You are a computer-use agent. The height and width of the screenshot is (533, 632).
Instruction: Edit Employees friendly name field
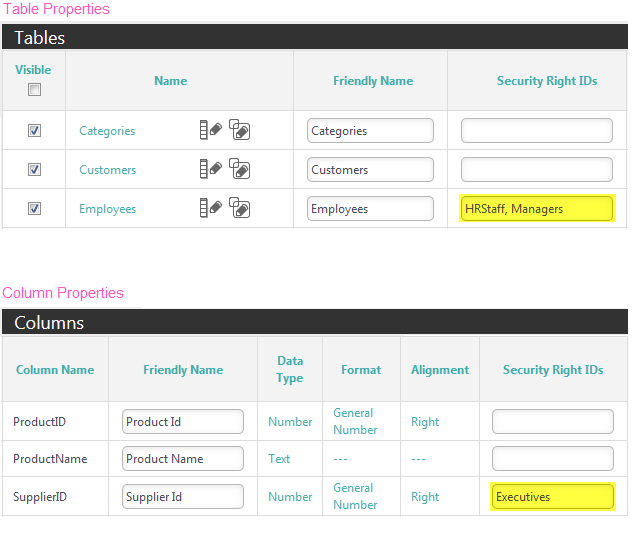370,208
